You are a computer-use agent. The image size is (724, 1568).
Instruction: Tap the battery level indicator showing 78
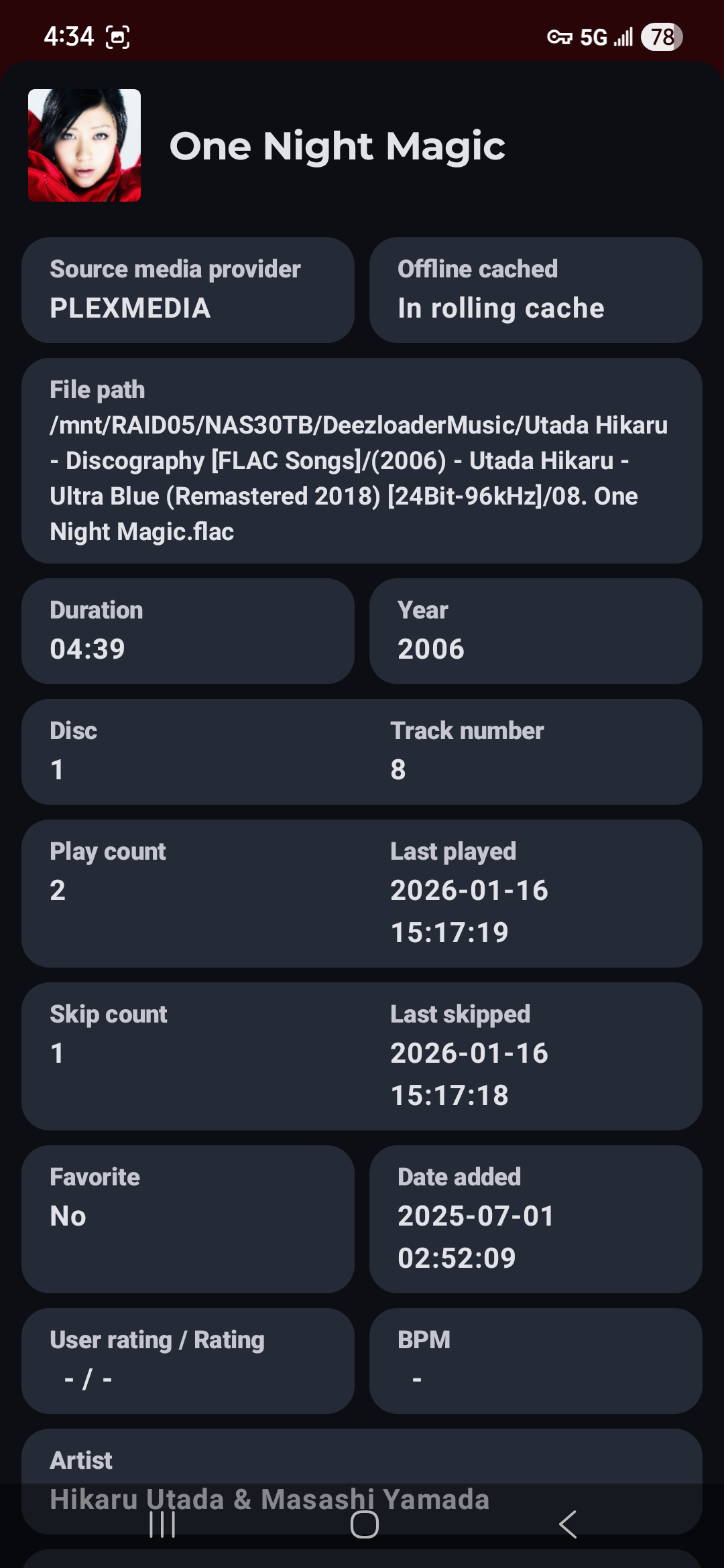662,37
